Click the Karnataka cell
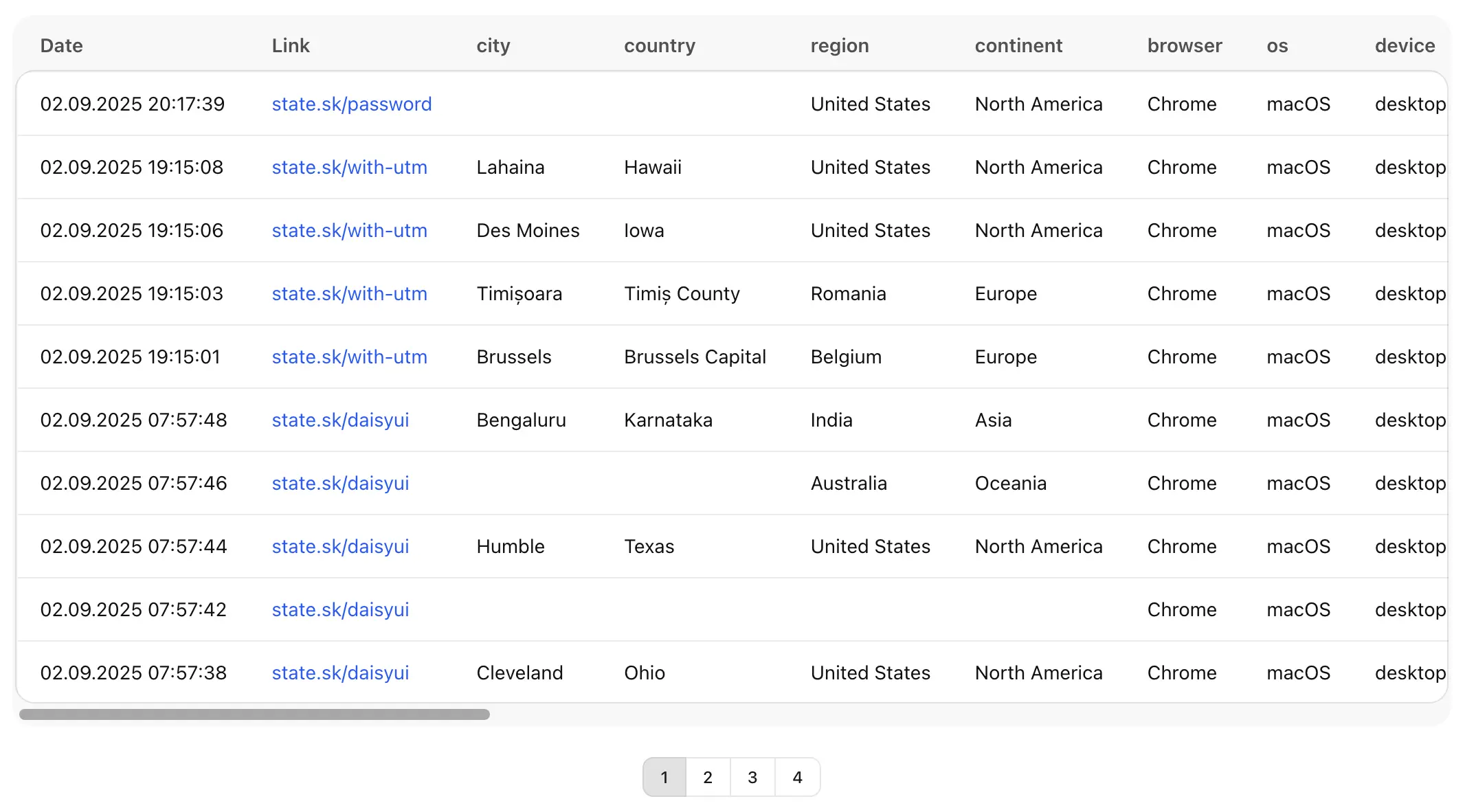Image resolution: width=1465 pixels, height=812 pixels. pos(669,420)
